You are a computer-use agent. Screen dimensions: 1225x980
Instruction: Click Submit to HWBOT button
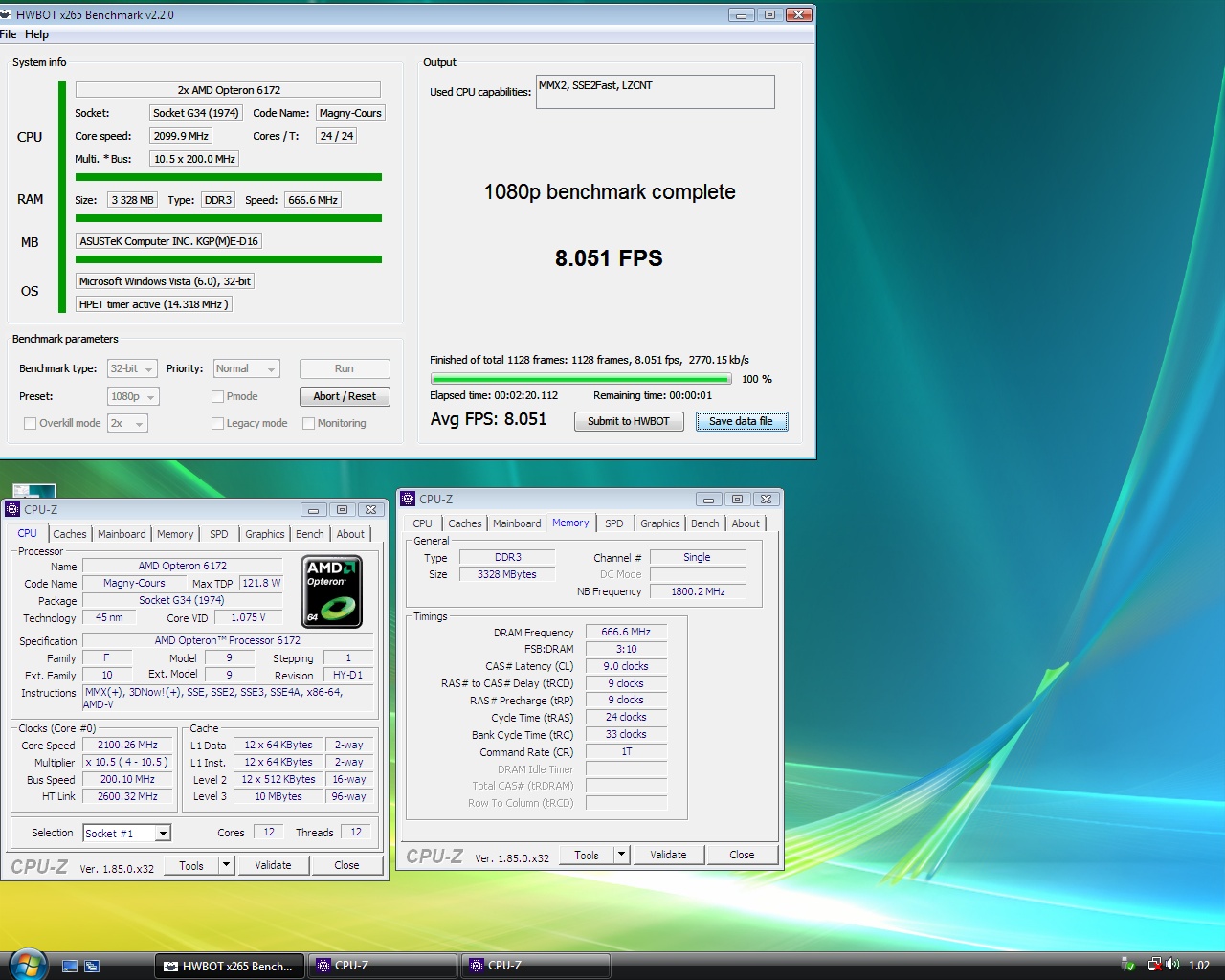point(629,421)
